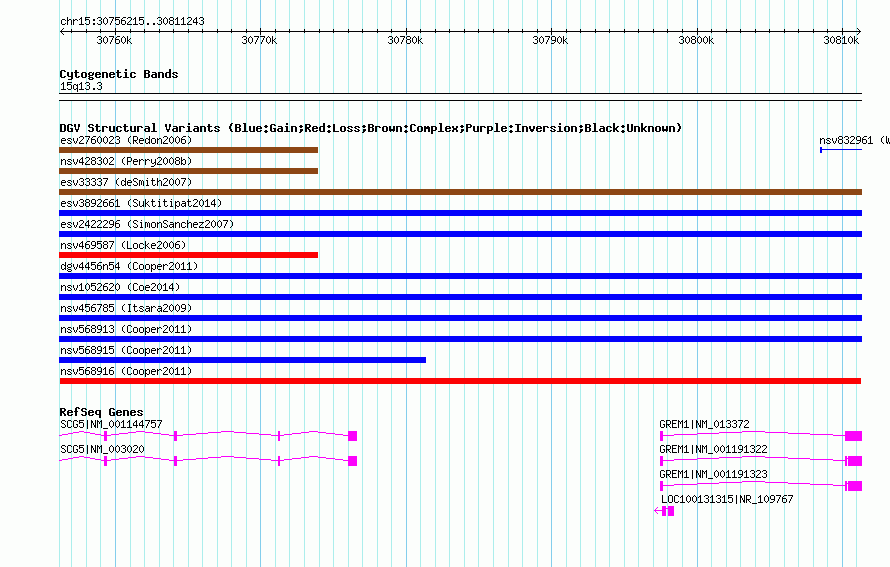Select the blue dgv4456n54 gain bar
Screen dimensions: 890x567
pos(460,276)
